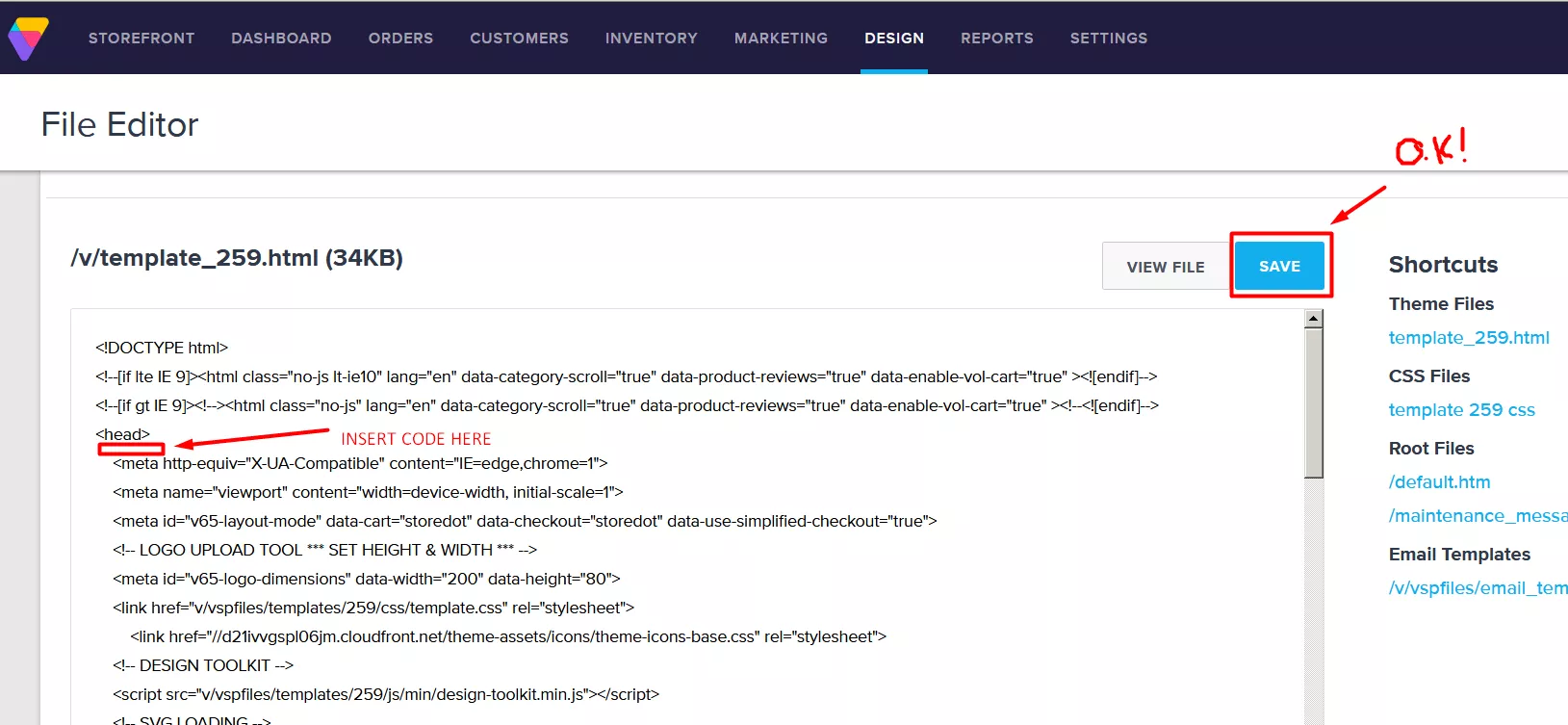Click the <!DOCTYPE html> line
Screen dimensions: 1568x725
[162, 348]
